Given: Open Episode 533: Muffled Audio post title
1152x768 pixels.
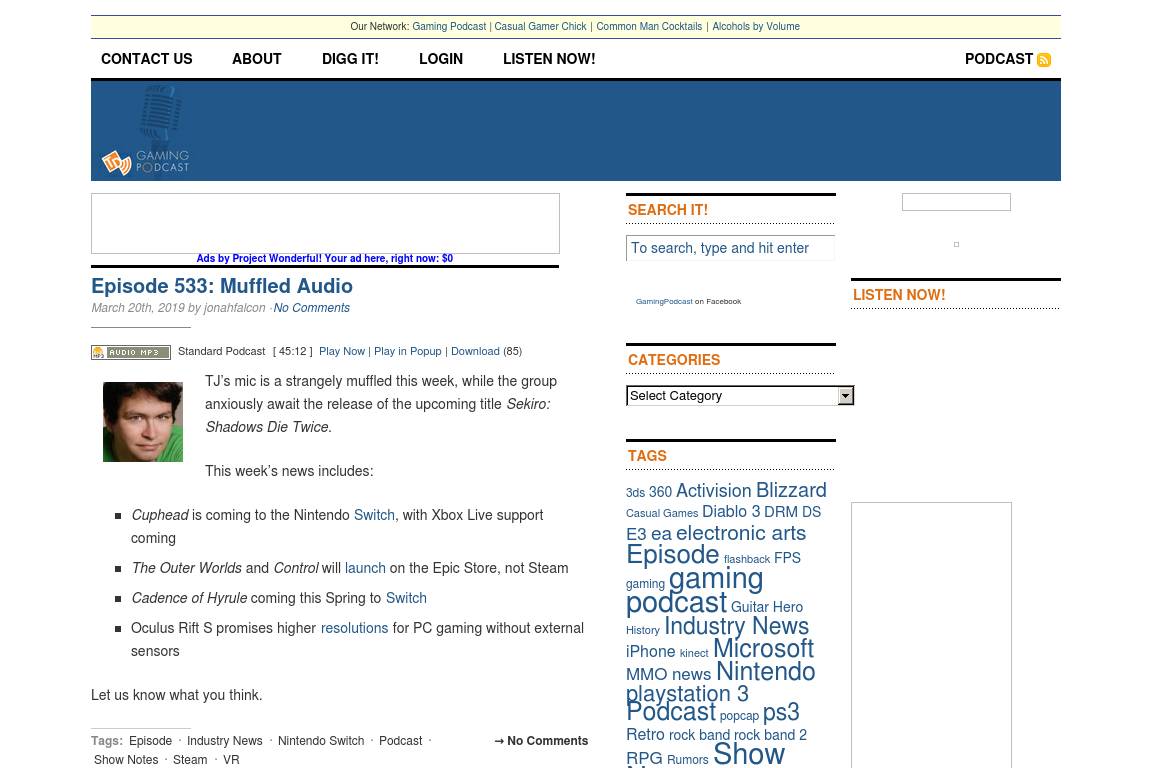Looking at the screenshot, I should point(222,286).
